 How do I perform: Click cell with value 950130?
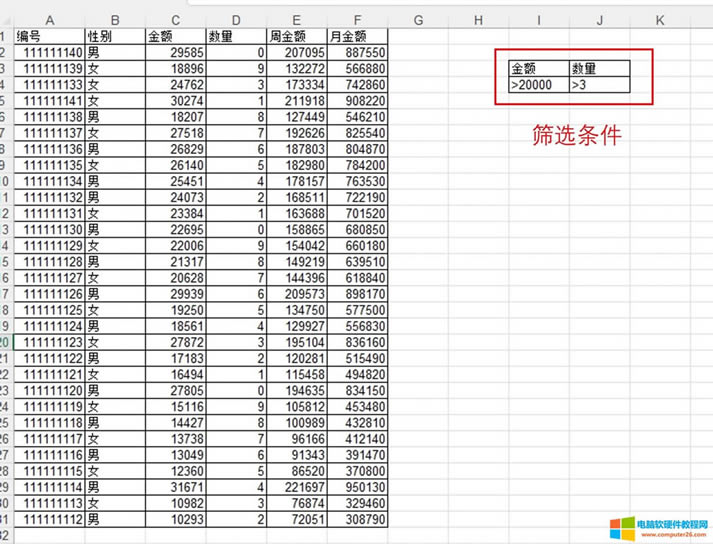pos(357,487)
